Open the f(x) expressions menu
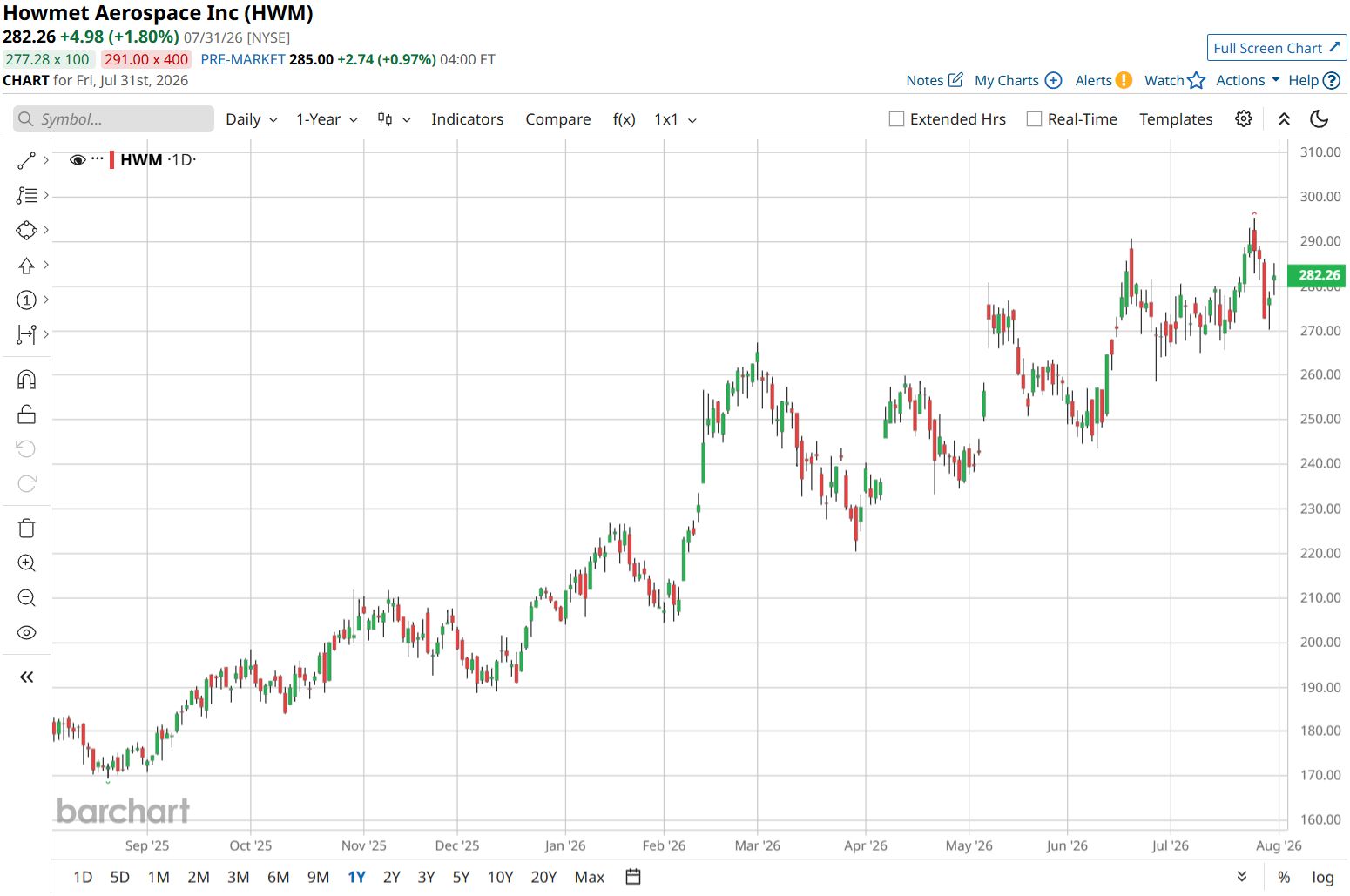This screenshot has height=896, width=1350. point(624,119)
